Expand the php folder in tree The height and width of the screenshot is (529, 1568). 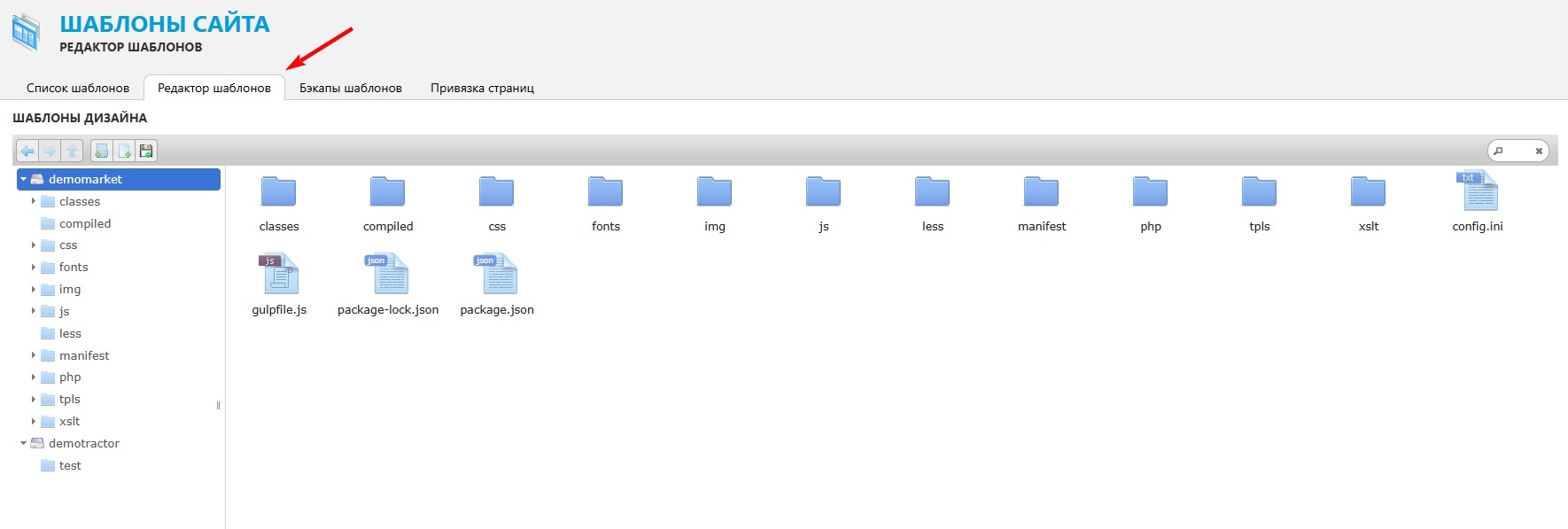click(x=34, y=377)
